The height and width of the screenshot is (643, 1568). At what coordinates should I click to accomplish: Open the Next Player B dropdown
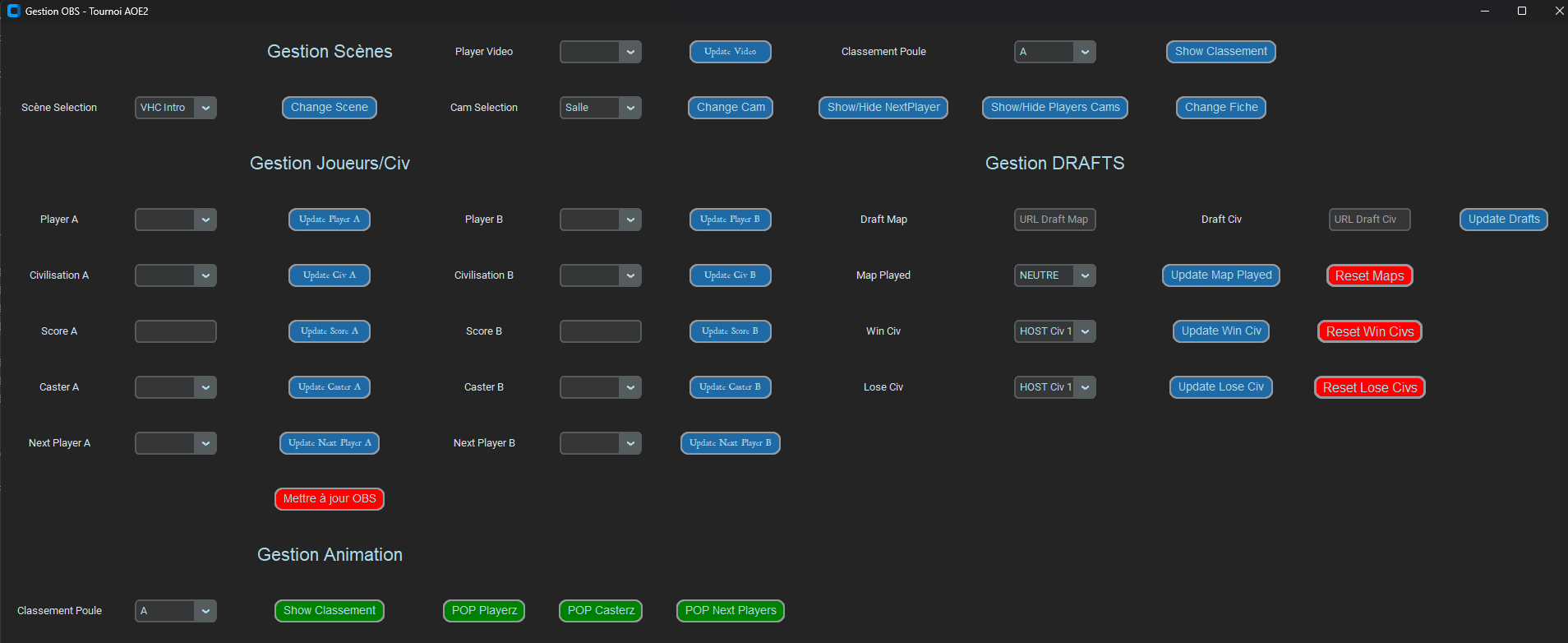[x=601, y=443]
